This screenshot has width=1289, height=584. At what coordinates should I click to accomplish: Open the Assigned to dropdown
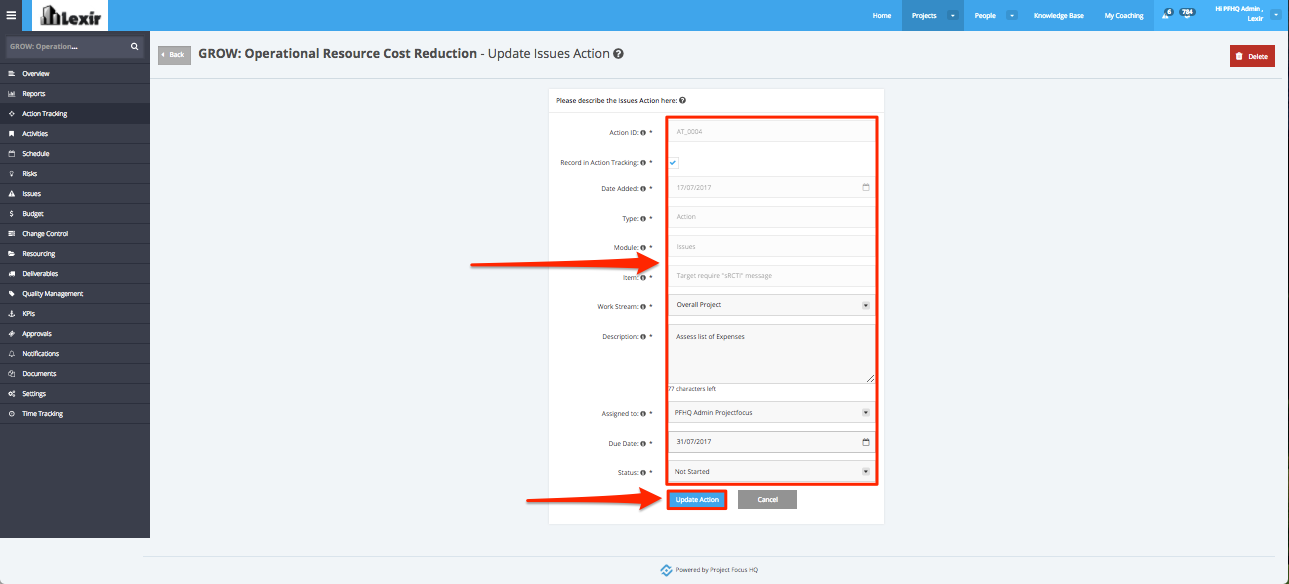[771, 412]
